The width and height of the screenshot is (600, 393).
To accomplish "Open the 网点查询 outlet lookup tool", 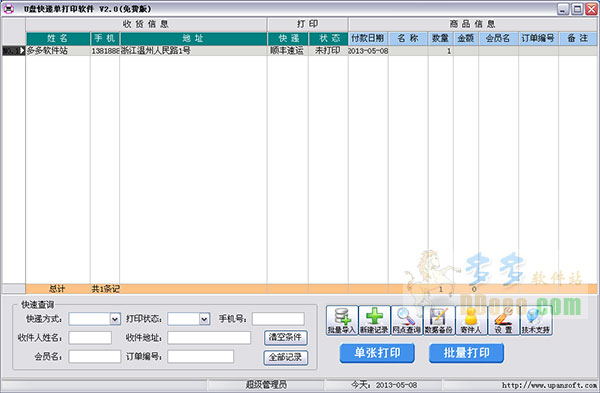I will point(406,320).
